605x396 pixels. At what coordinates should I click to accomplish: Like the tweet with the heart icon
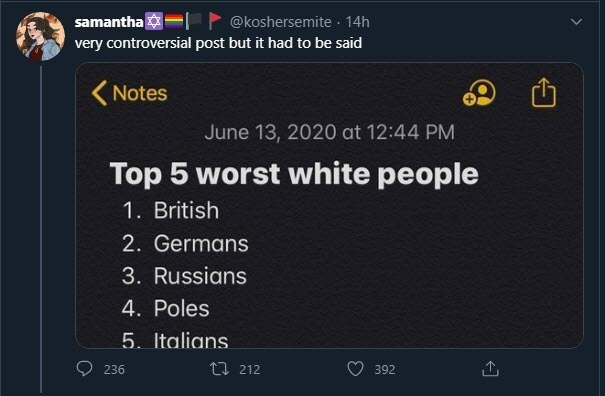coord(355,369)
